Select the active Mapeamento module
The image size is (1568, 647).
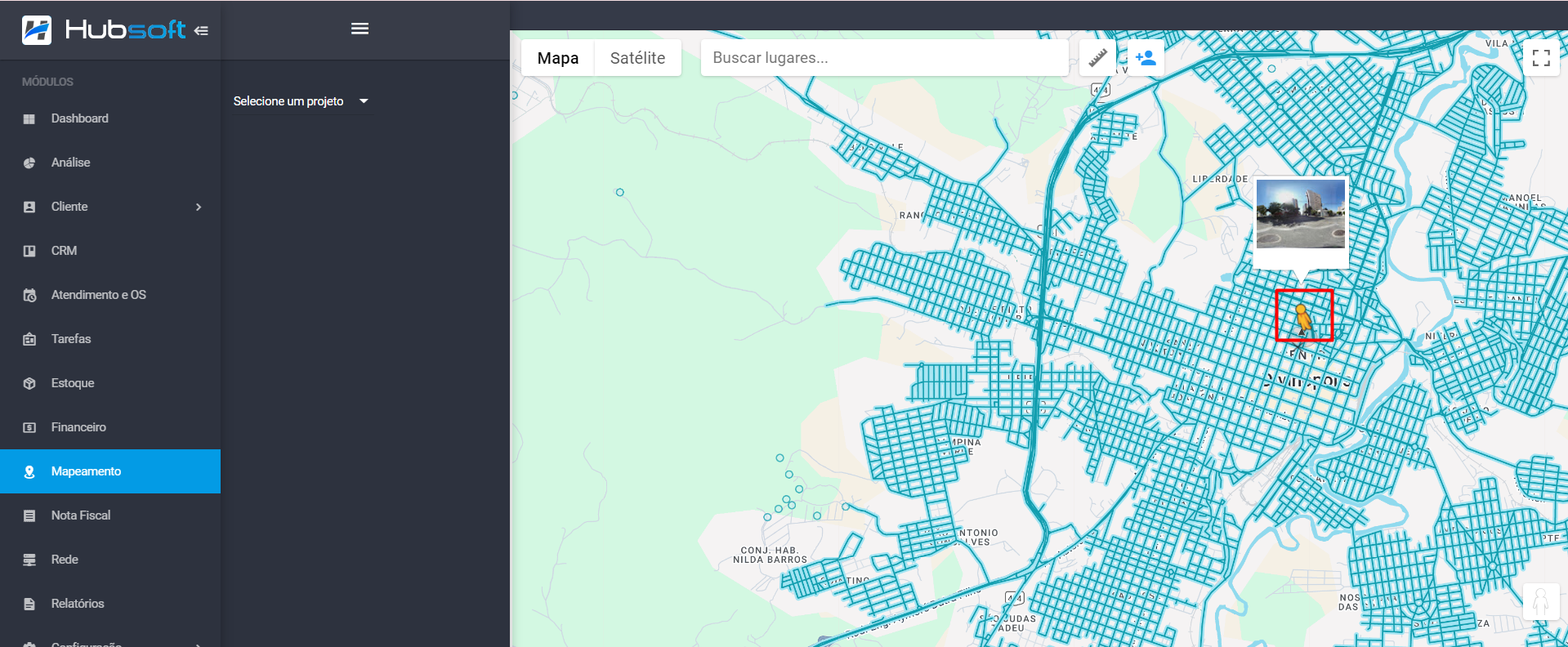[x=110, y=471]
